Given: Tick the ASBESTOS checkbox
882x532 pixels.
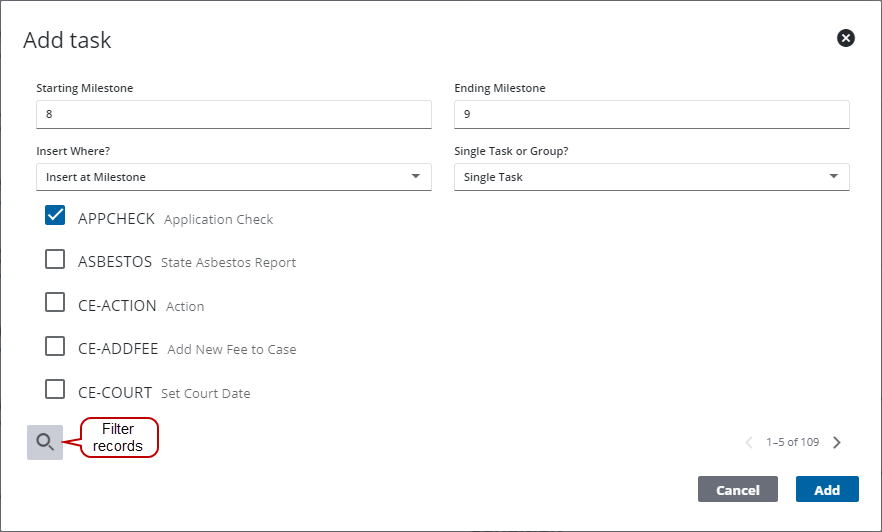Looking at the screenshot, I should pos(56,260).
